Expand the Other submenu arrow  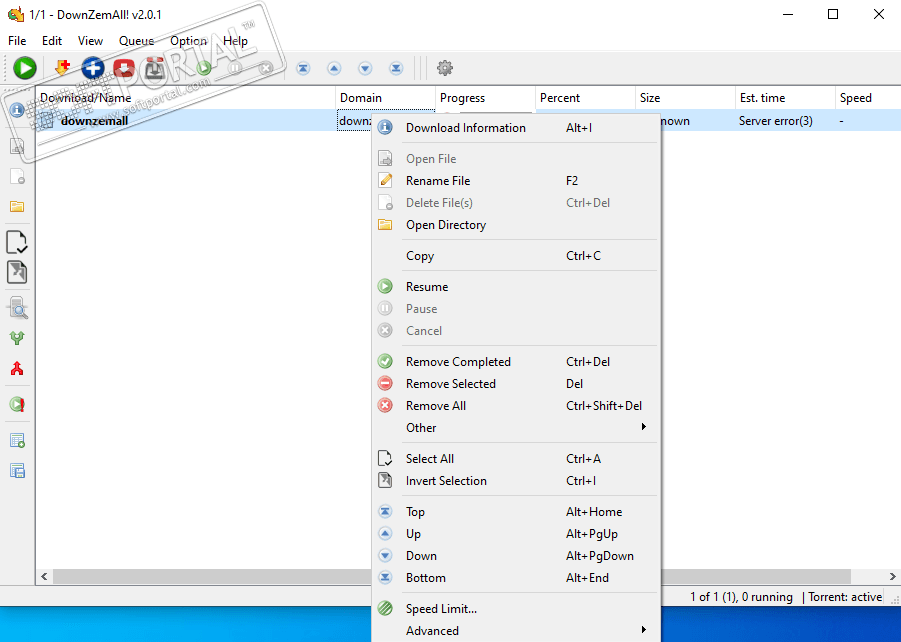point(644,426)
